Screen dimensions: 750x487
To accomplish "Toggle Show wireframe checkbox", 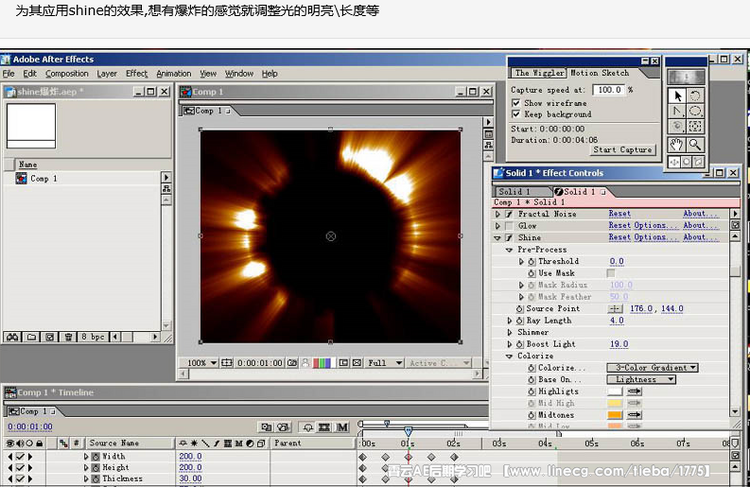I will [516, 103].
